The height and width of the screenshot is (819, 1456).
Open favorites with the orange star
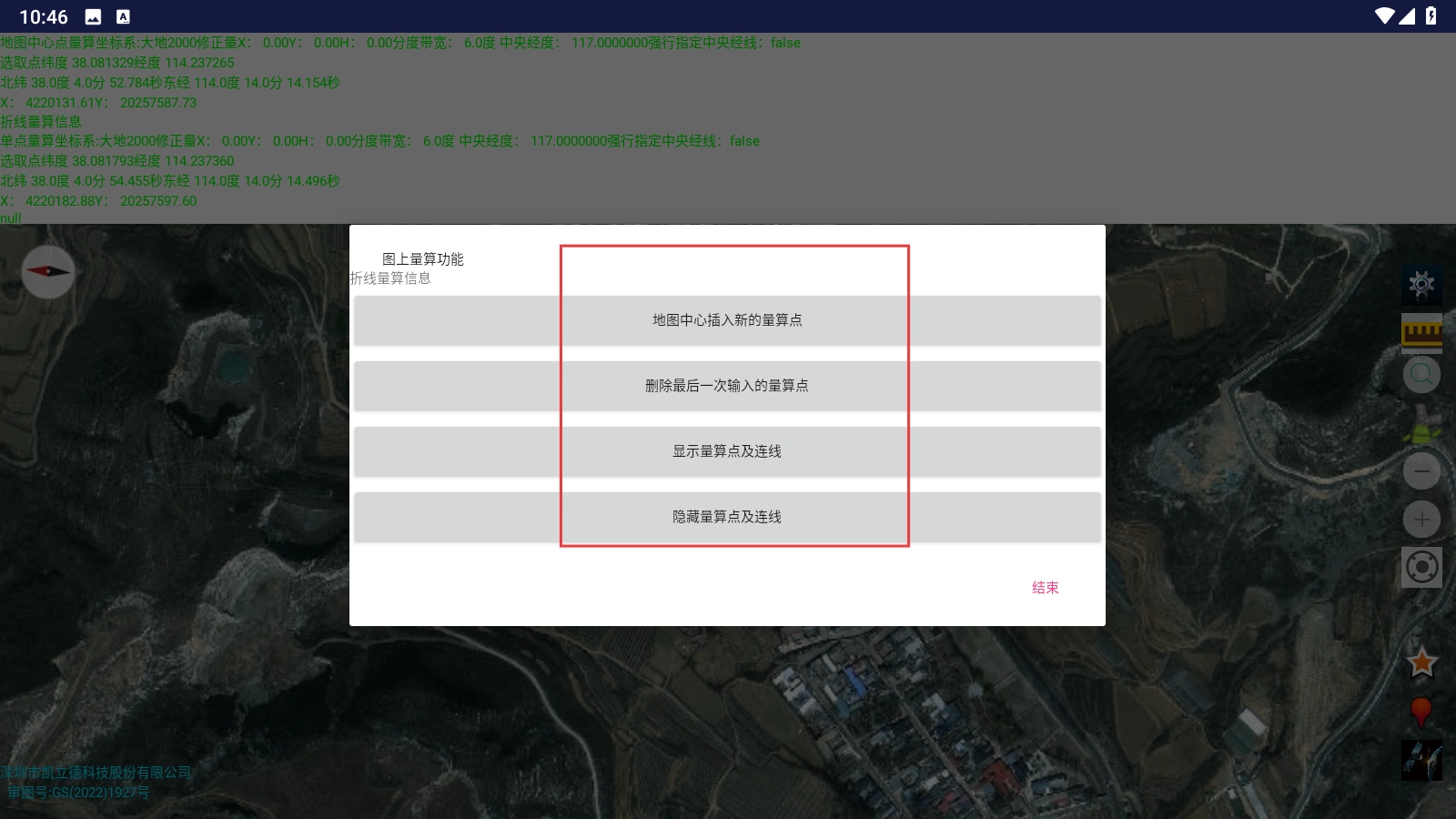[x=1421, y=662]
